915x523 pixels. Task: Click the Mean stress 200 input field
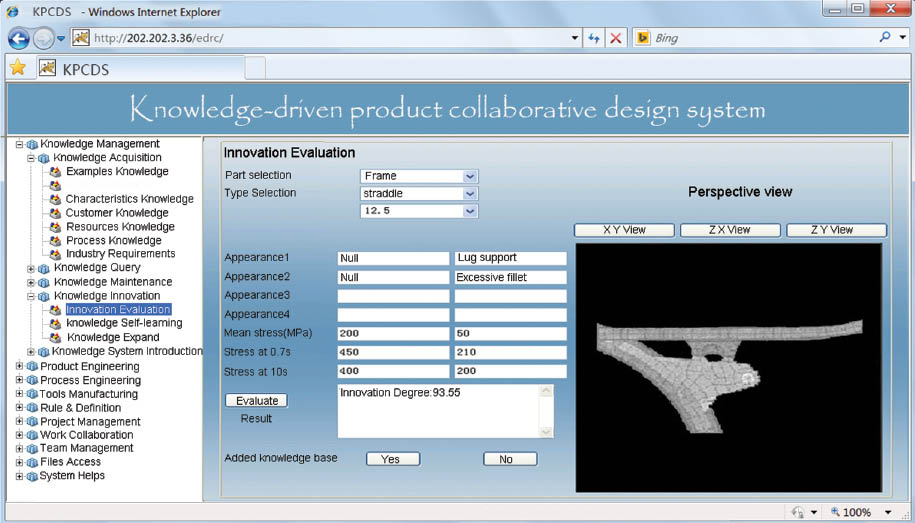coord(393,334)
